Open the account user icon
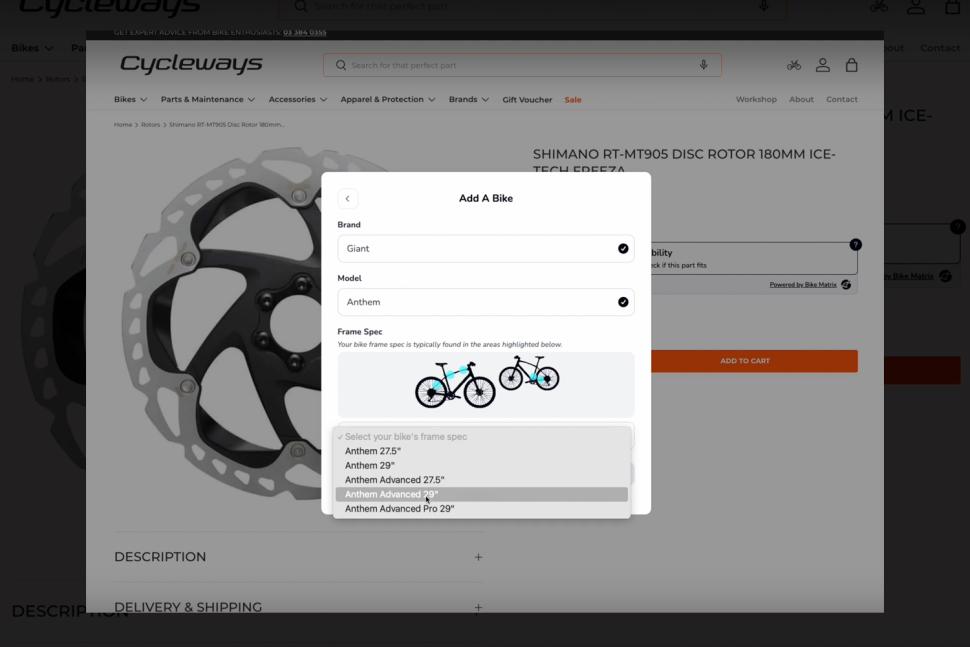 [823, 65]
